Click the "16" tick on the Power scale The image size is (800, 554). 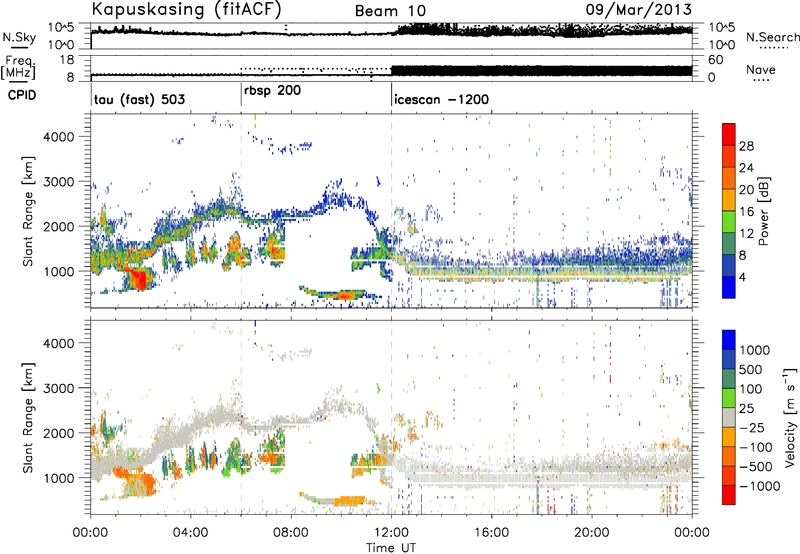(x=746, y=212)
